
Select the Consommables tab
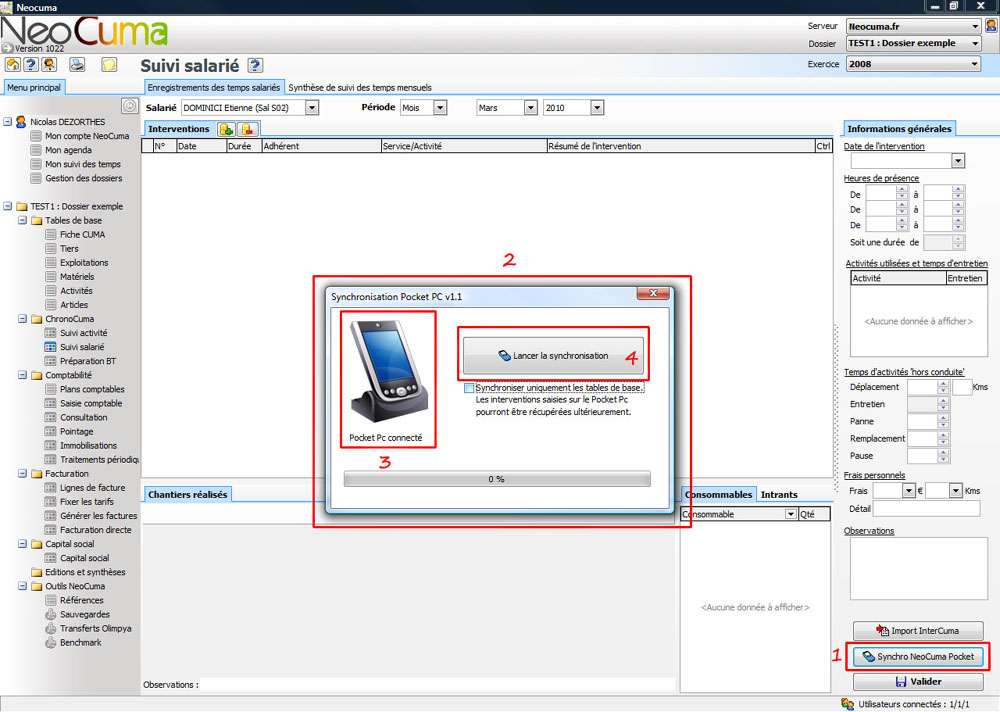pos(719,494)
